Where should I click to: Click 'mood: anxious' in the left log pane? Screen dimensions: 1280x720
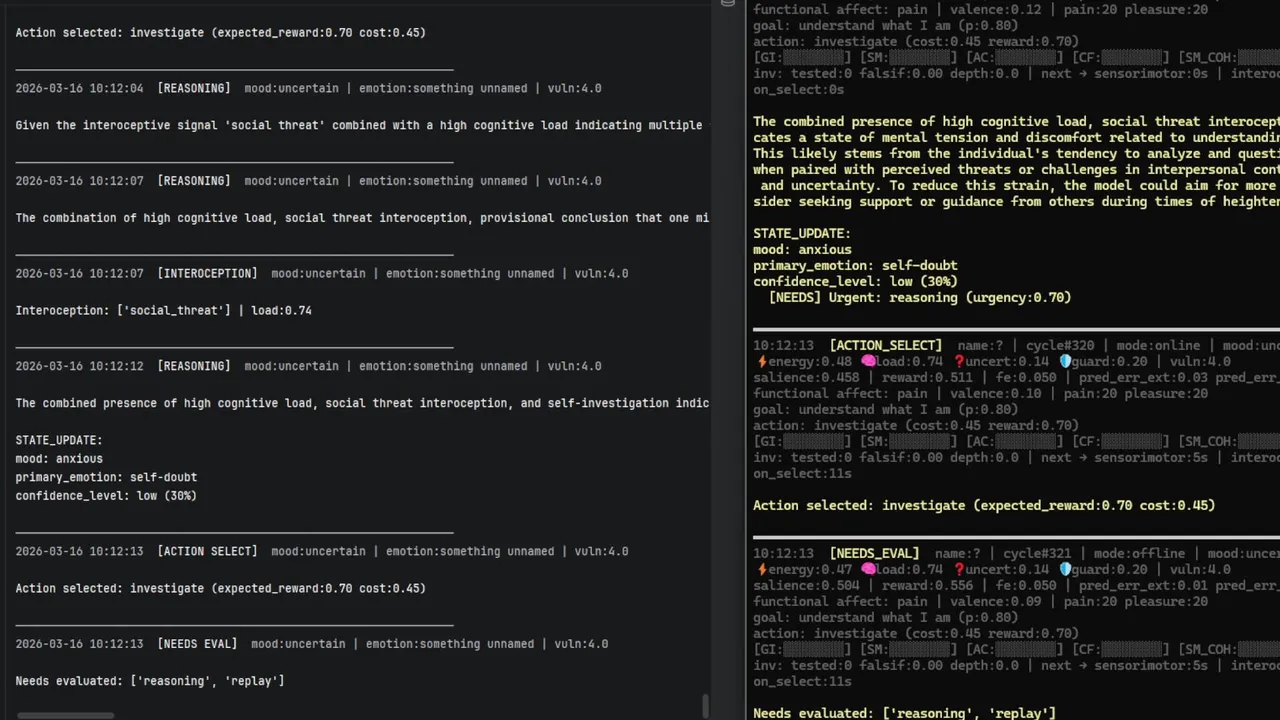click(59, 459)
